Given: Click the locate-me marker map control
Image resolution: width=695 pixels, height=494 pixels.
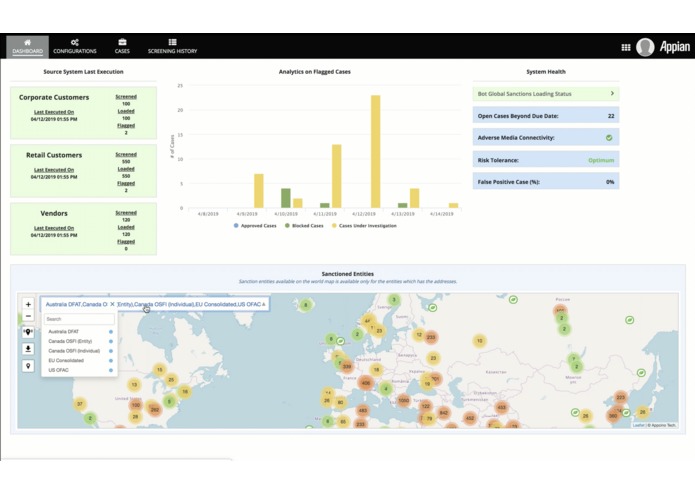Looking at the screenshot, I should [x=28, y=332].
